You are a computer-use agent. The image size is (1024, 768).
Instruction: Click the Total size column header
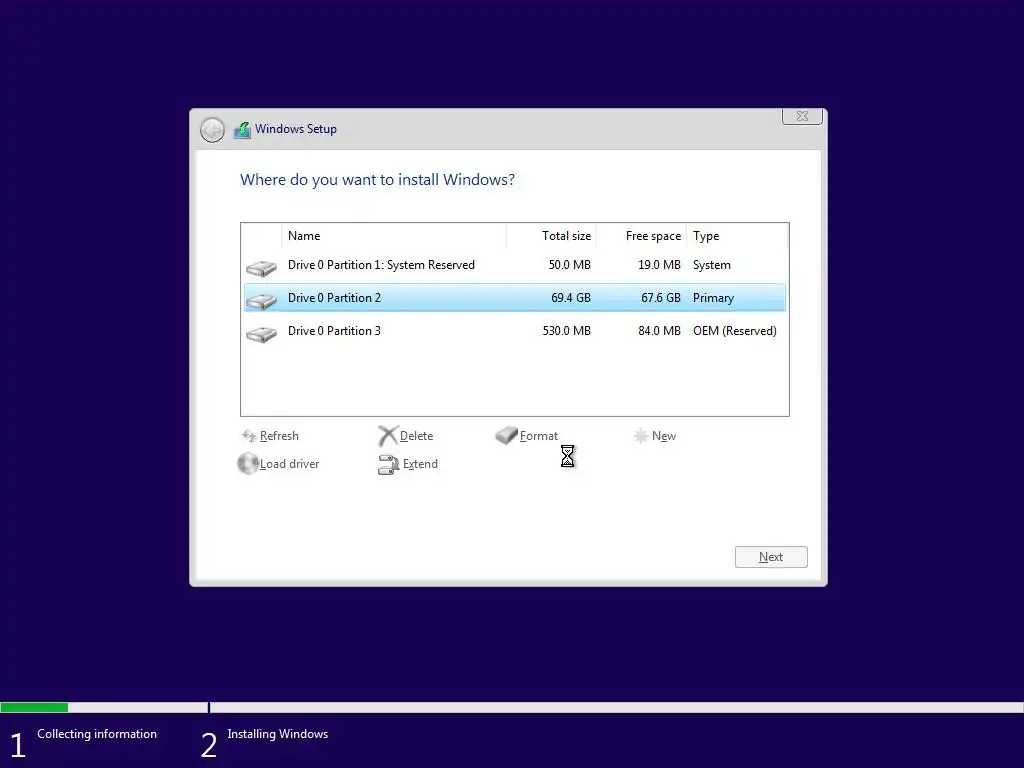[x=551, y=236]
